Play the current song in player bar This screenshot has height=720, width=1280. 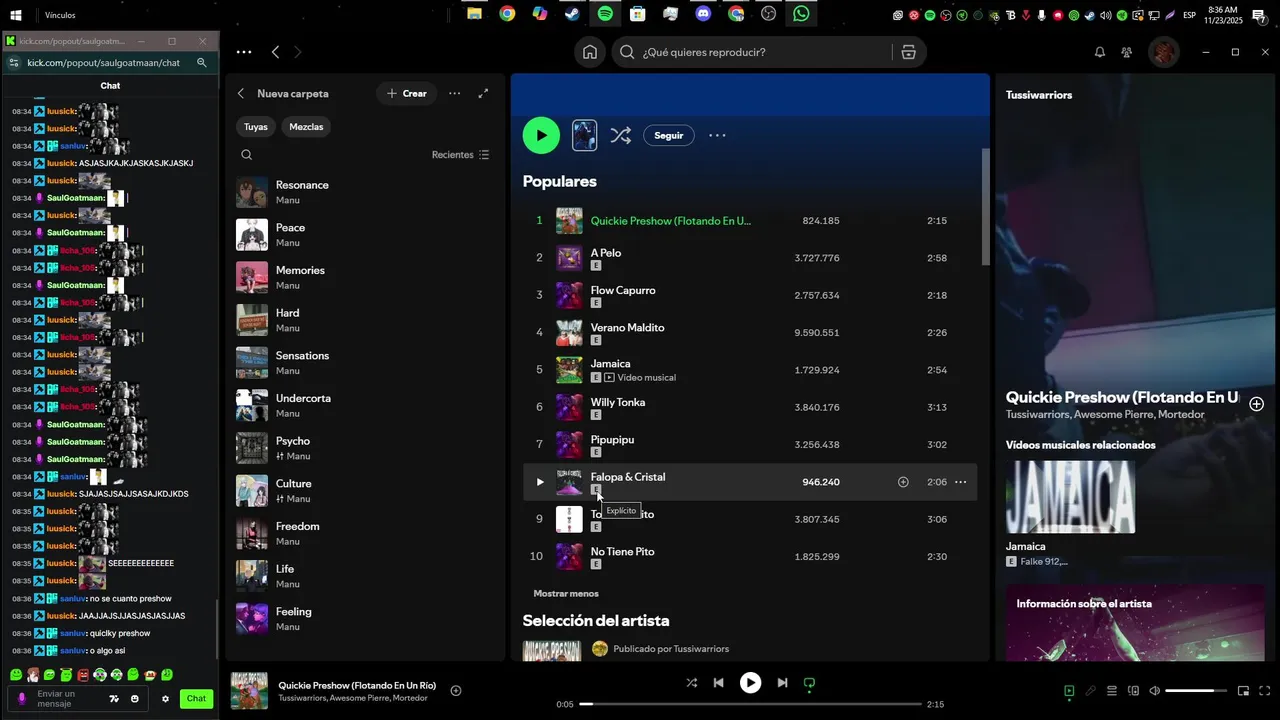[750, 683]
